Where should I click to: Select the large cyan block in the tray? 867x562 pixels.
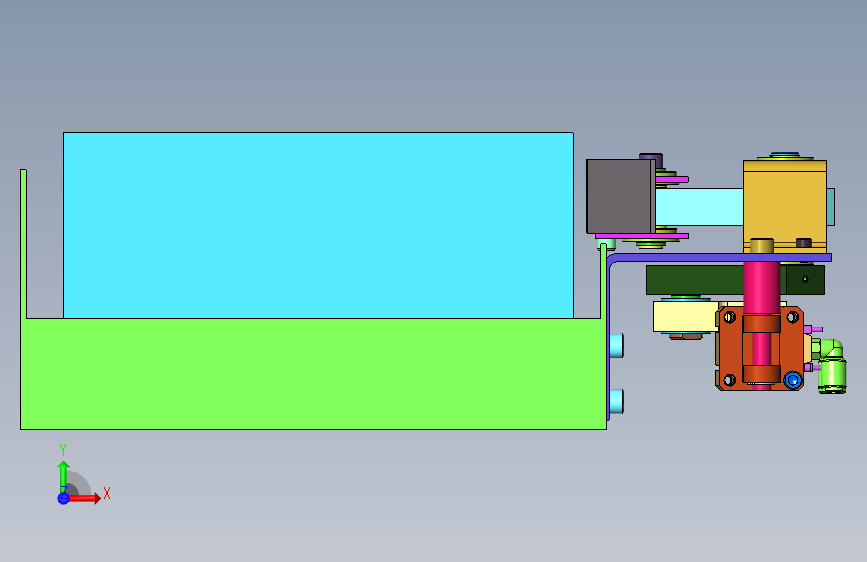(318, 225)
